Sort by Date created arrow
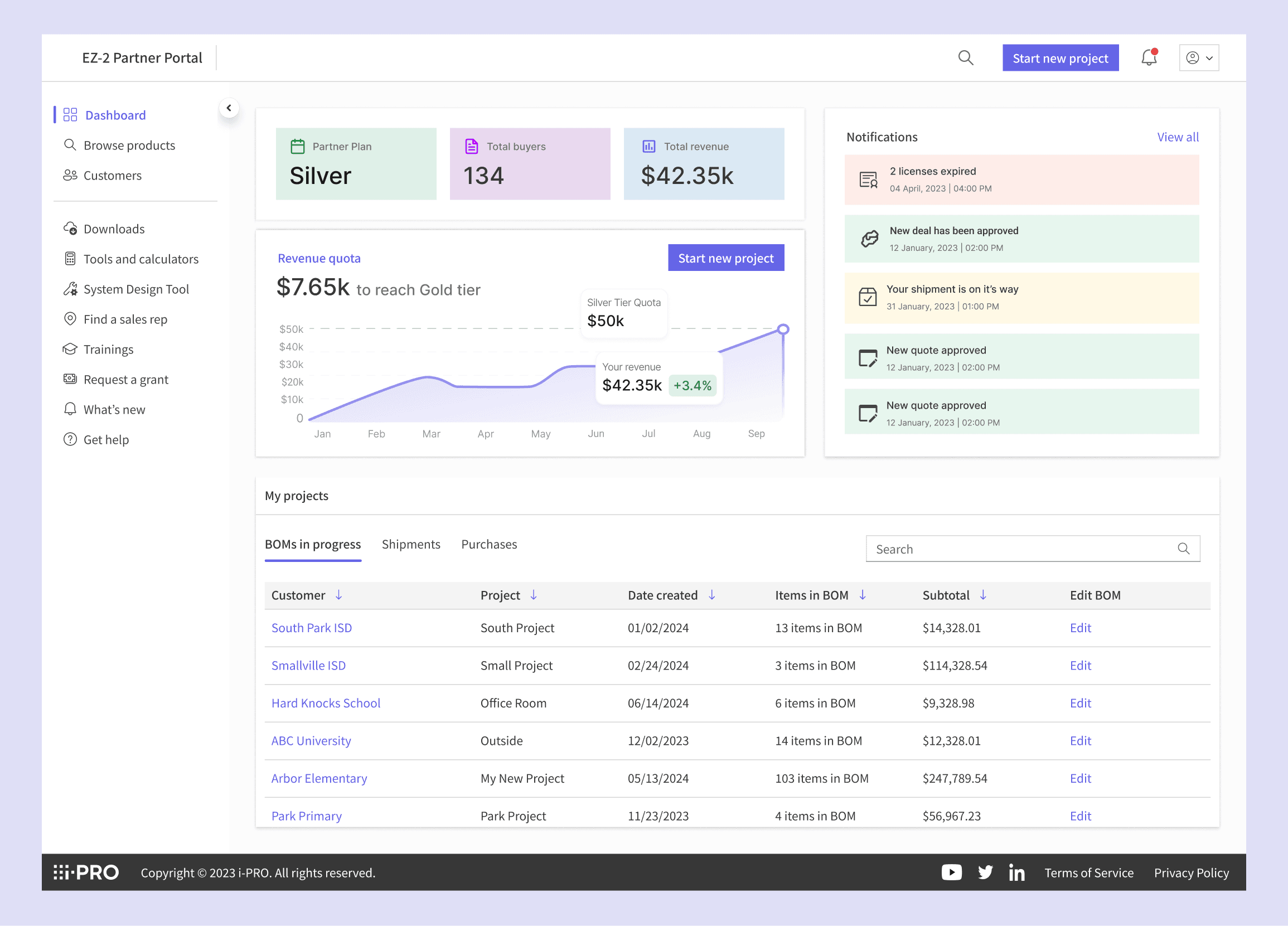Image resolution: width=1288 pixels, height=926 pixels. coord(711,595)
